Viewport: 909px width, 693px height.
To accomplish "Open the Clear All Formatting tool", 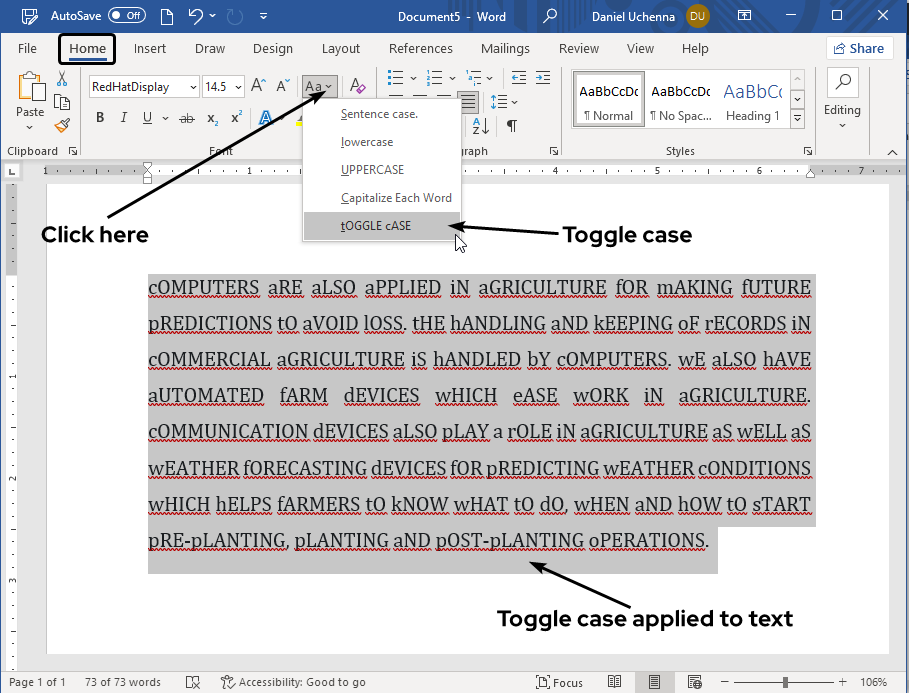I will click(x=357, y=85).
